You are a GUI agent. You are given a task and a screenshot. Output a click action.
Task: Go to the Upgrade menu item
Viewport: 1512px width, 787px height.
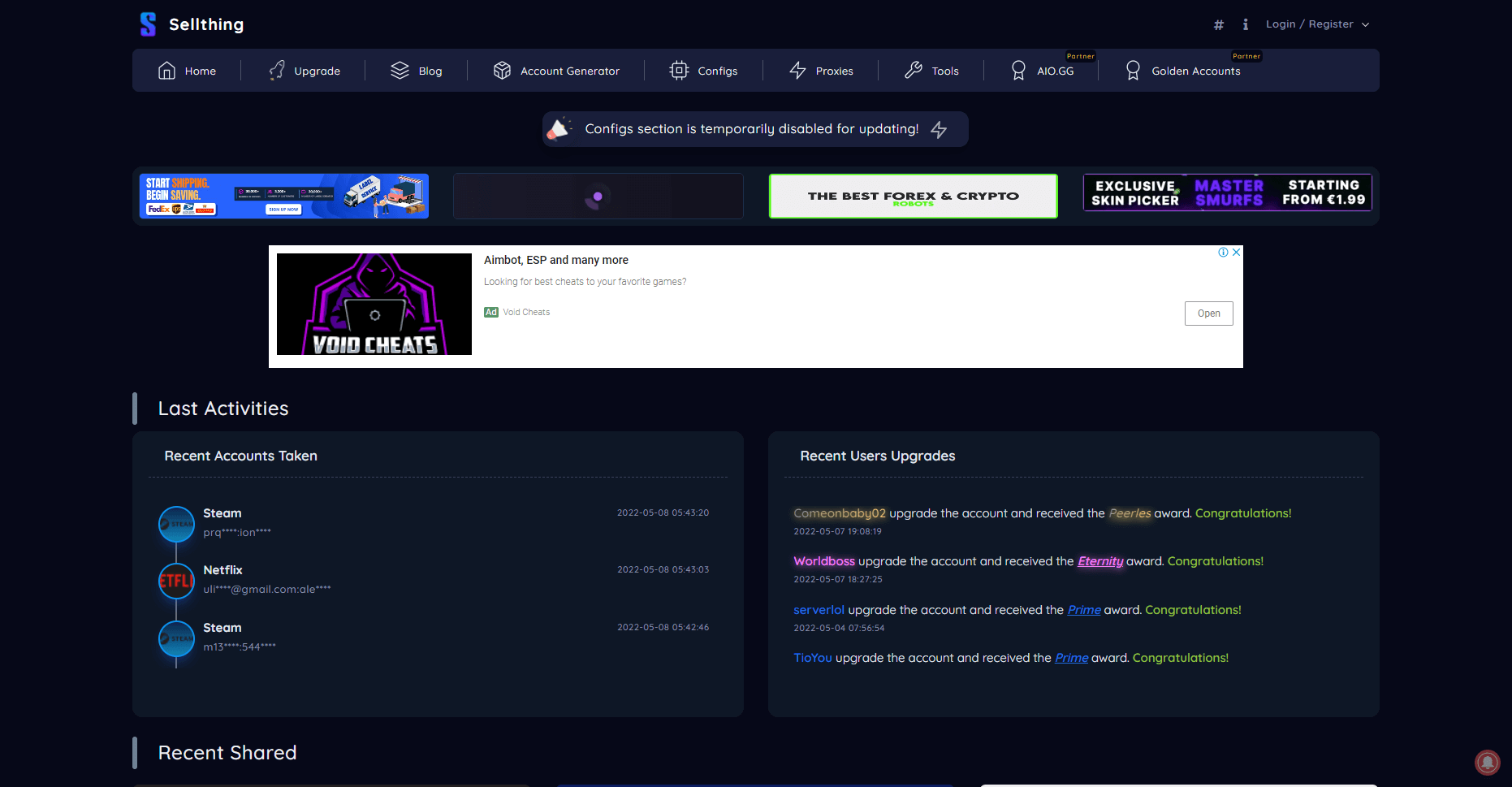pos(304,71)
